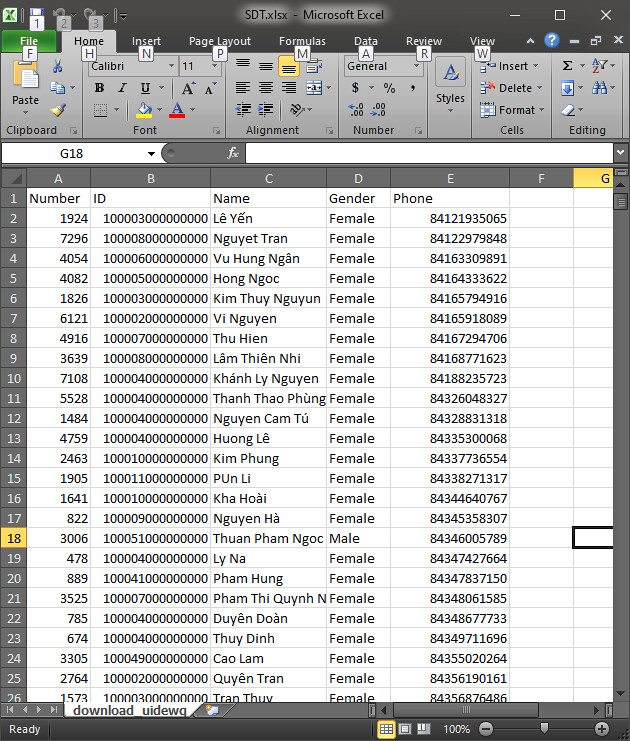Toggle Underline formatting
Viewport: 630px width, 741px height.
[x=145, y=88]
